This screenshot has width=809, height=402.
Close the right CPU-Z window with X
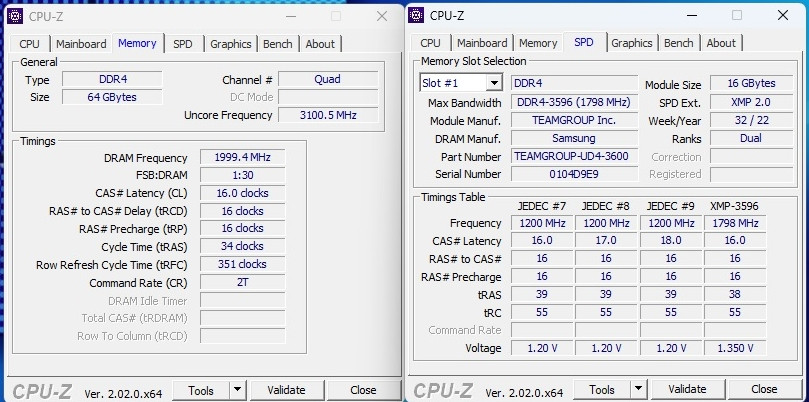point(783,15)
